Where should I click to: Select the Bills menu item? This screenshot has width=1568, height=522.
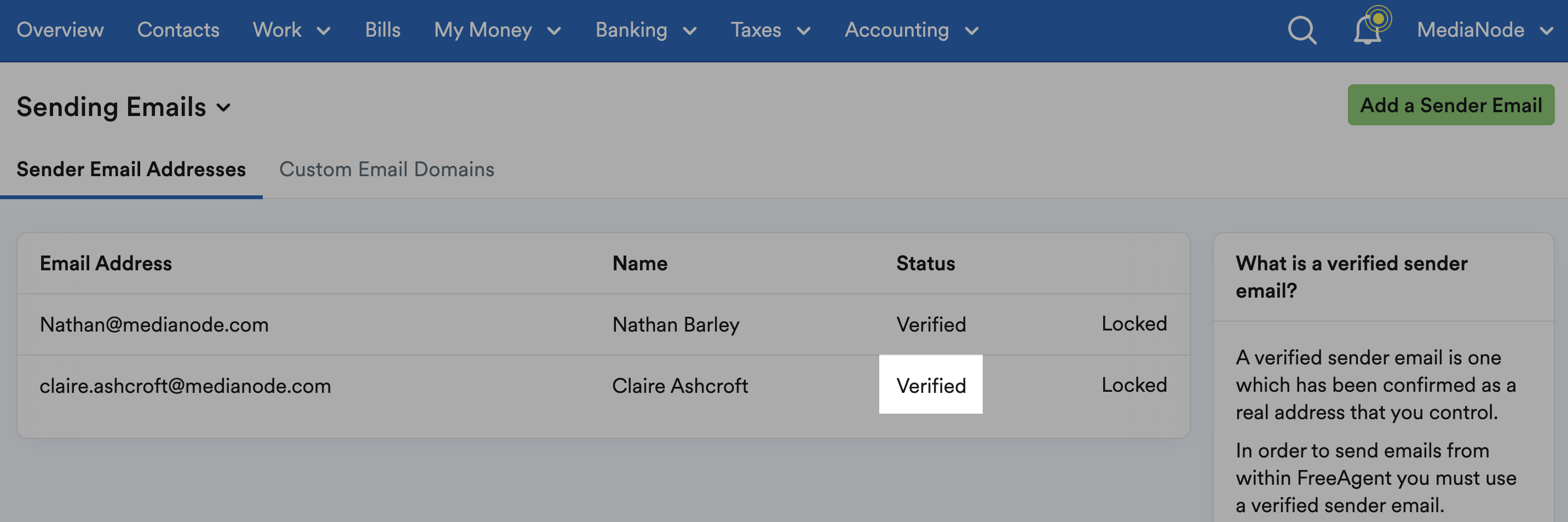(x=382, y=31)
